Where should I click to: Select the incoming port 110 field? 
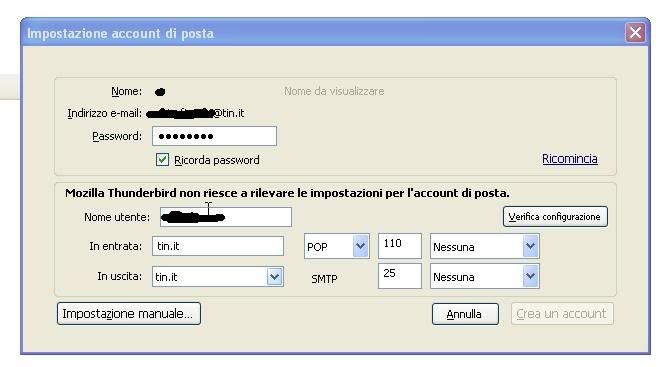(x=400, y=246)
